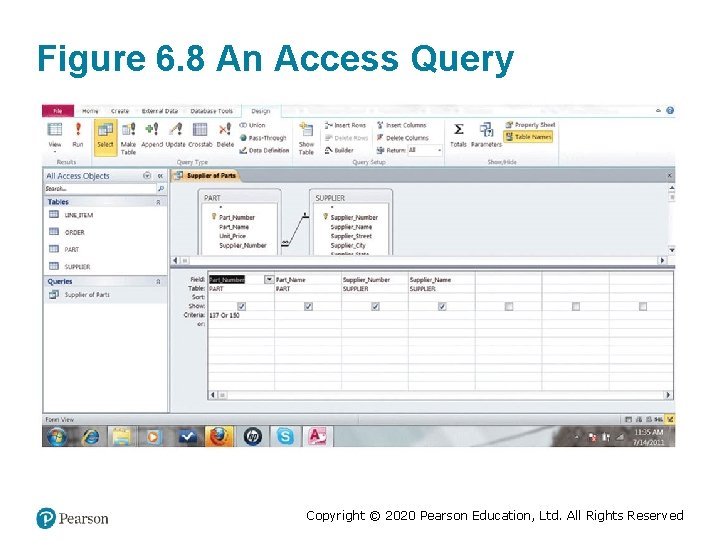
Task: Open Skype from the taskbar
Action: click(x=285, y=436)
